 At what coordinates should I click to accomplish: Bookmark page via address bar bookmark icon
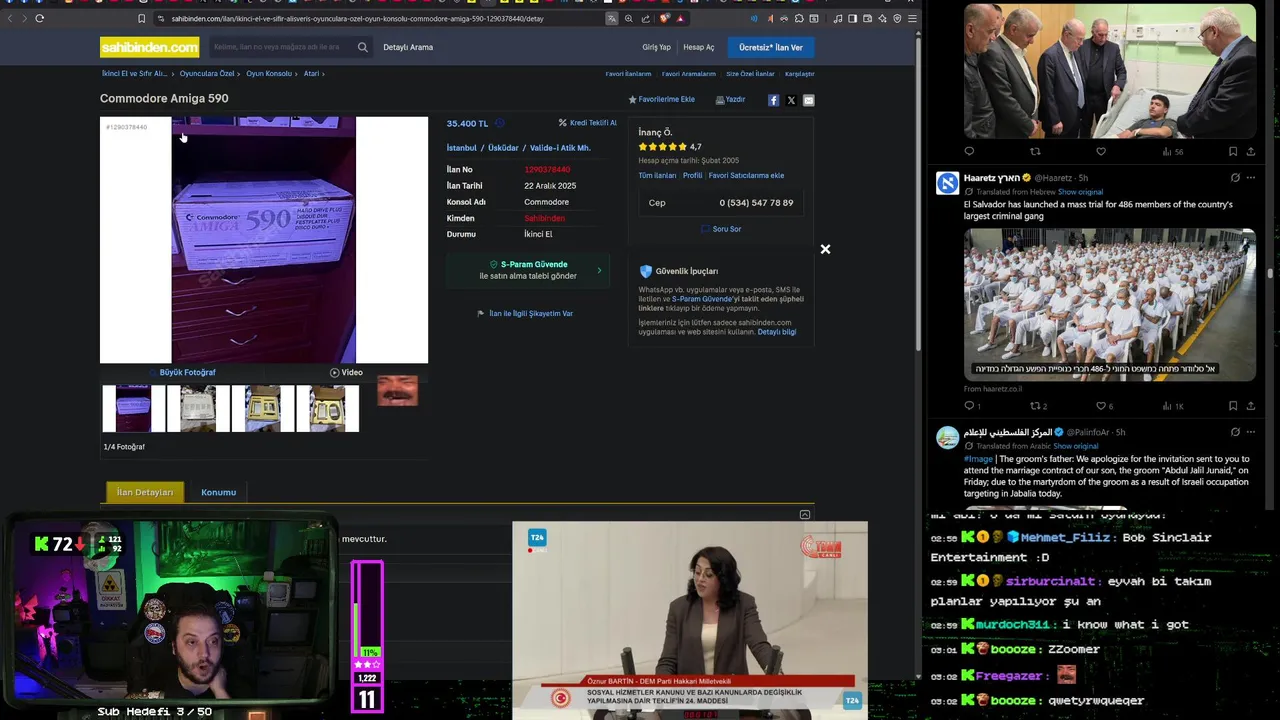click(x=141, y=18)
